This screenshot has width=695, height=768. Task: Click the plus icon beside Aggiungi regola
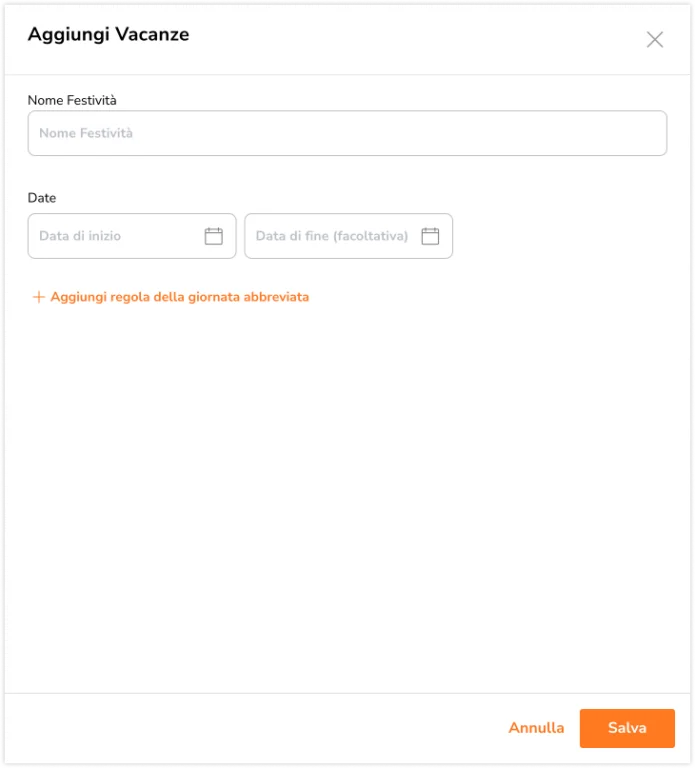pyautogui.click(x=39, y=297)
